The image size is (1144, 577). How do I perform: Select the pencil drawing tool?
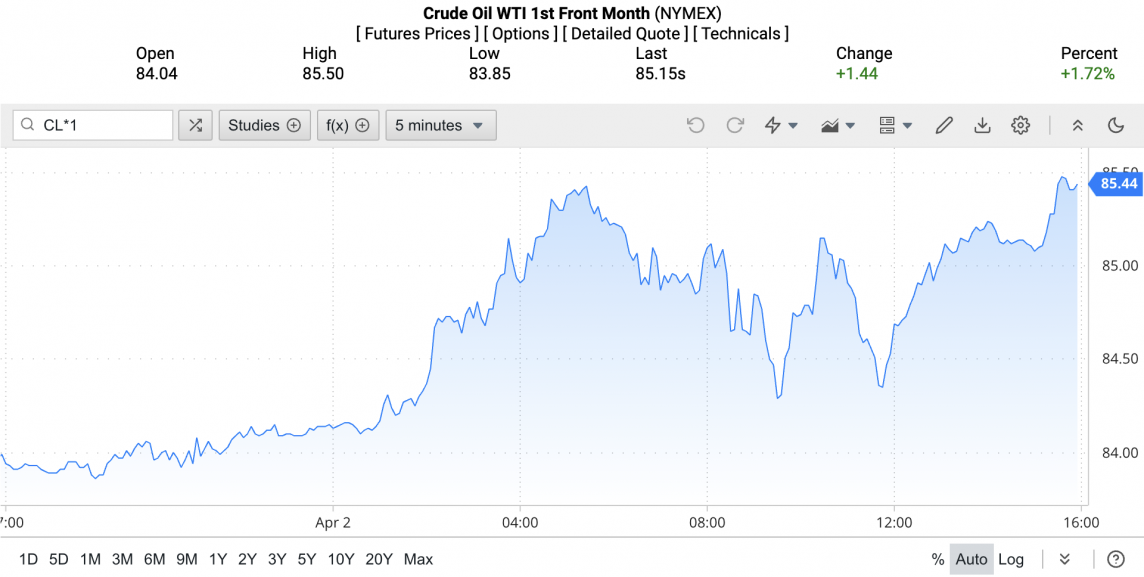pyautogui.click(x=944, y=125)
